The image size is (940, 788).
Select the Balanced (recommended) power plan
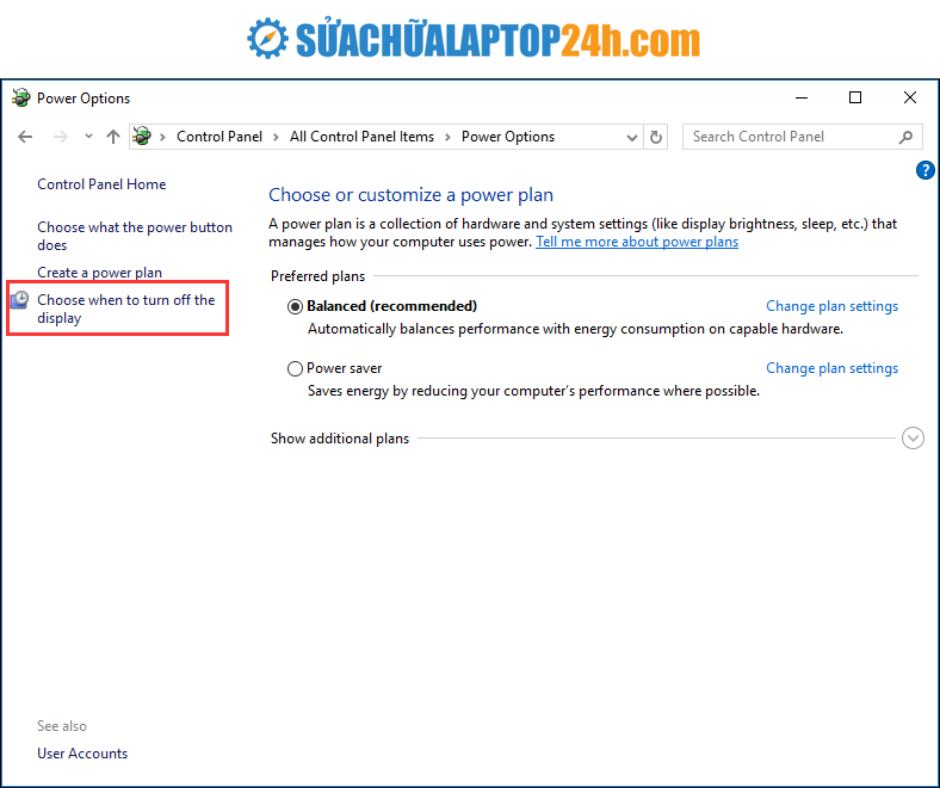click(295, 307)
